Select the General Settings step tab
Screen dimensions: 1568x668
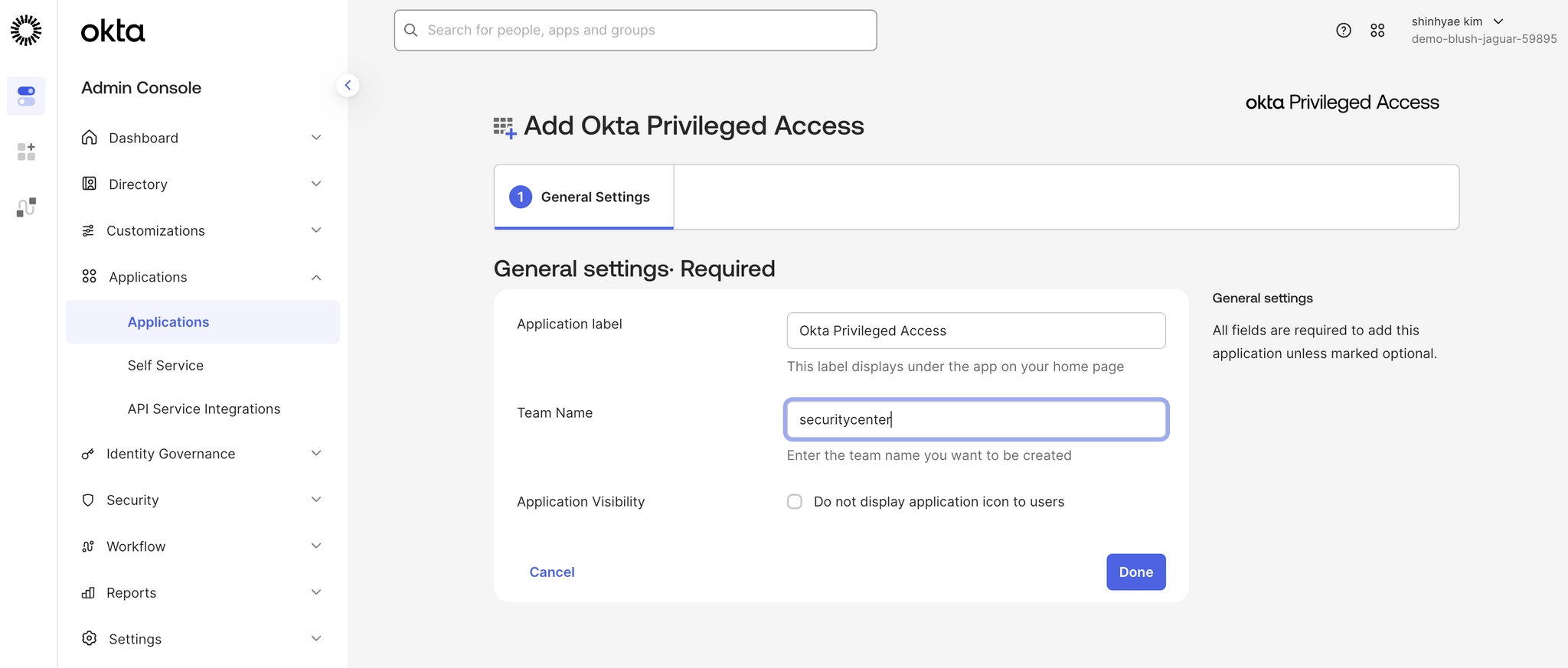583,197
